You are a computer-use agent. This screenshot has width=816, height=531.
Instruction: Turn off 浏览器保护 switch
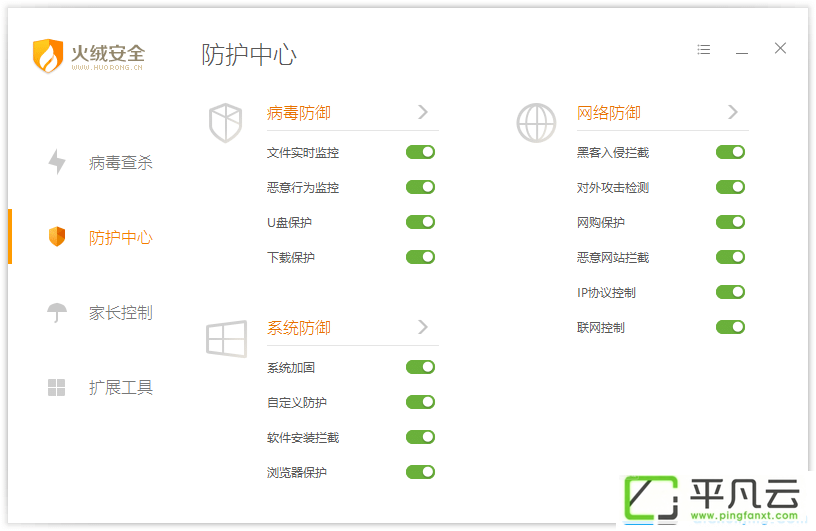[420, 472]
